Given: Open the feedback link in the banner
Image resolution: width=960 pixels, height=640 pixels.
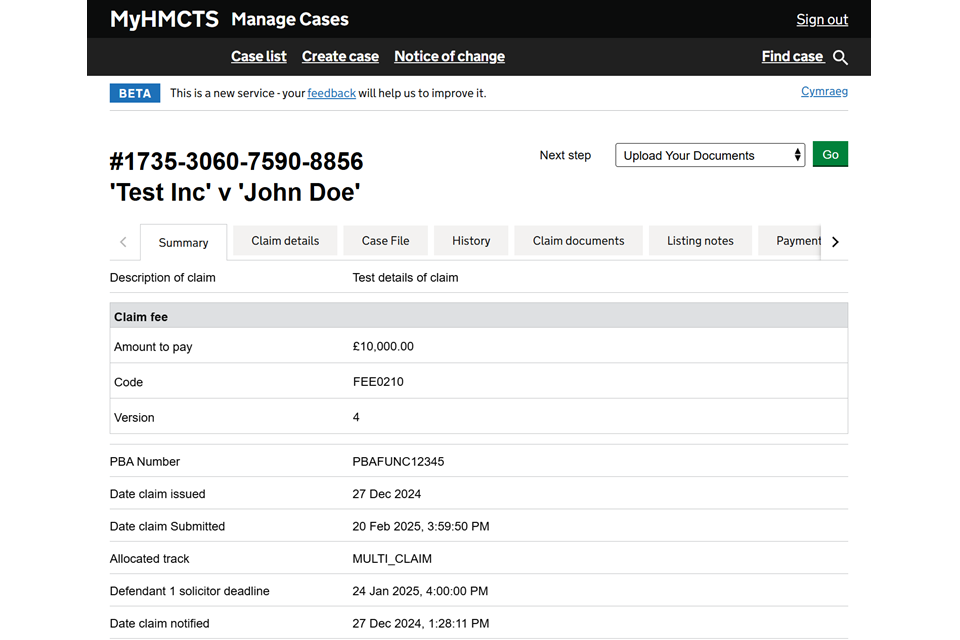Looking at the screenshot, I should (x=331, y=93).
